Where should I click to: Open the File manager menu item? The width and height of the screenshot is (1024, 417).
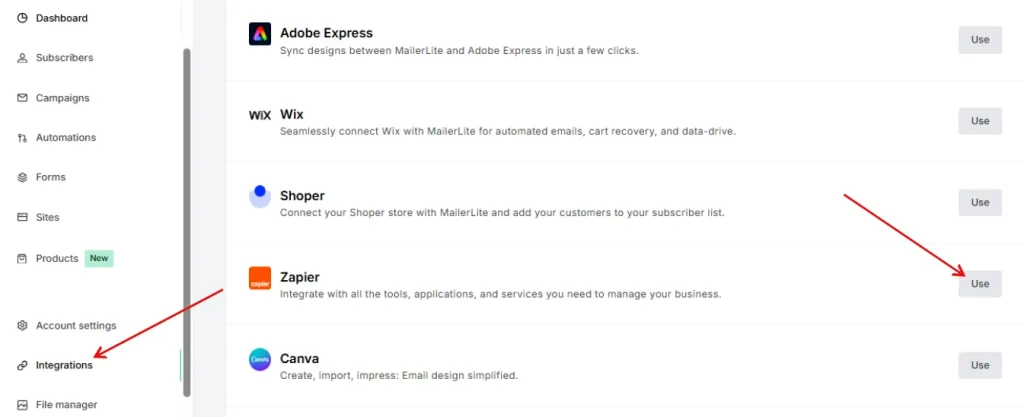coord(66,405)
